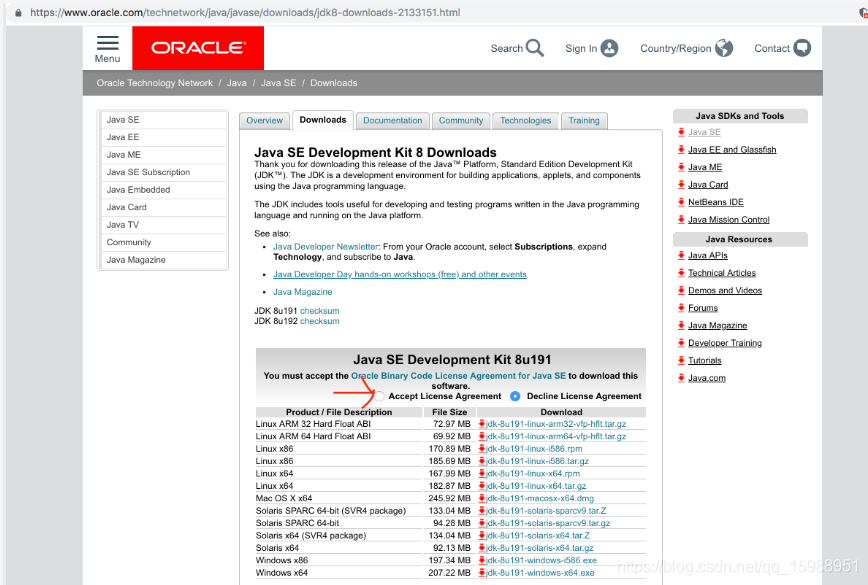Click download arrow icon beside Developer Training
The width and height of the screenshot is (868, 585).
click(681, 343)
